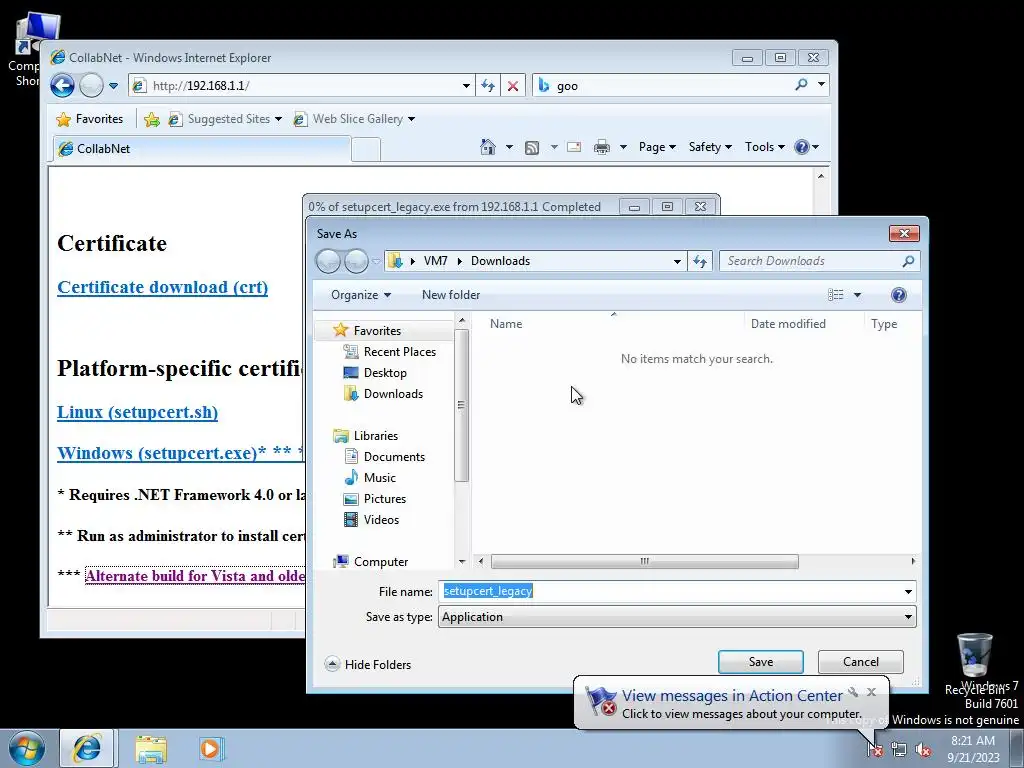Open the IE address bar dropdown
Viewport: 1024px width, 768px height.
pyautogui.click(x=466, y=86)
